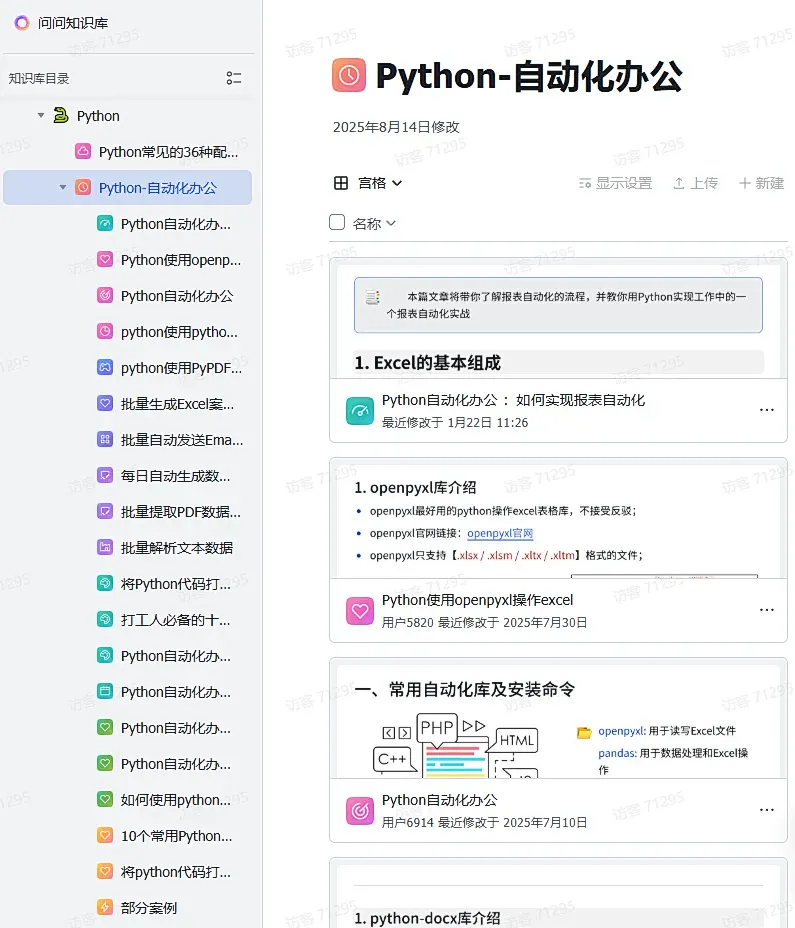Viewport: 795px width, 928px height.
Task: Open 打工人必备的十... sidebar entry
Action: [175, 620]
